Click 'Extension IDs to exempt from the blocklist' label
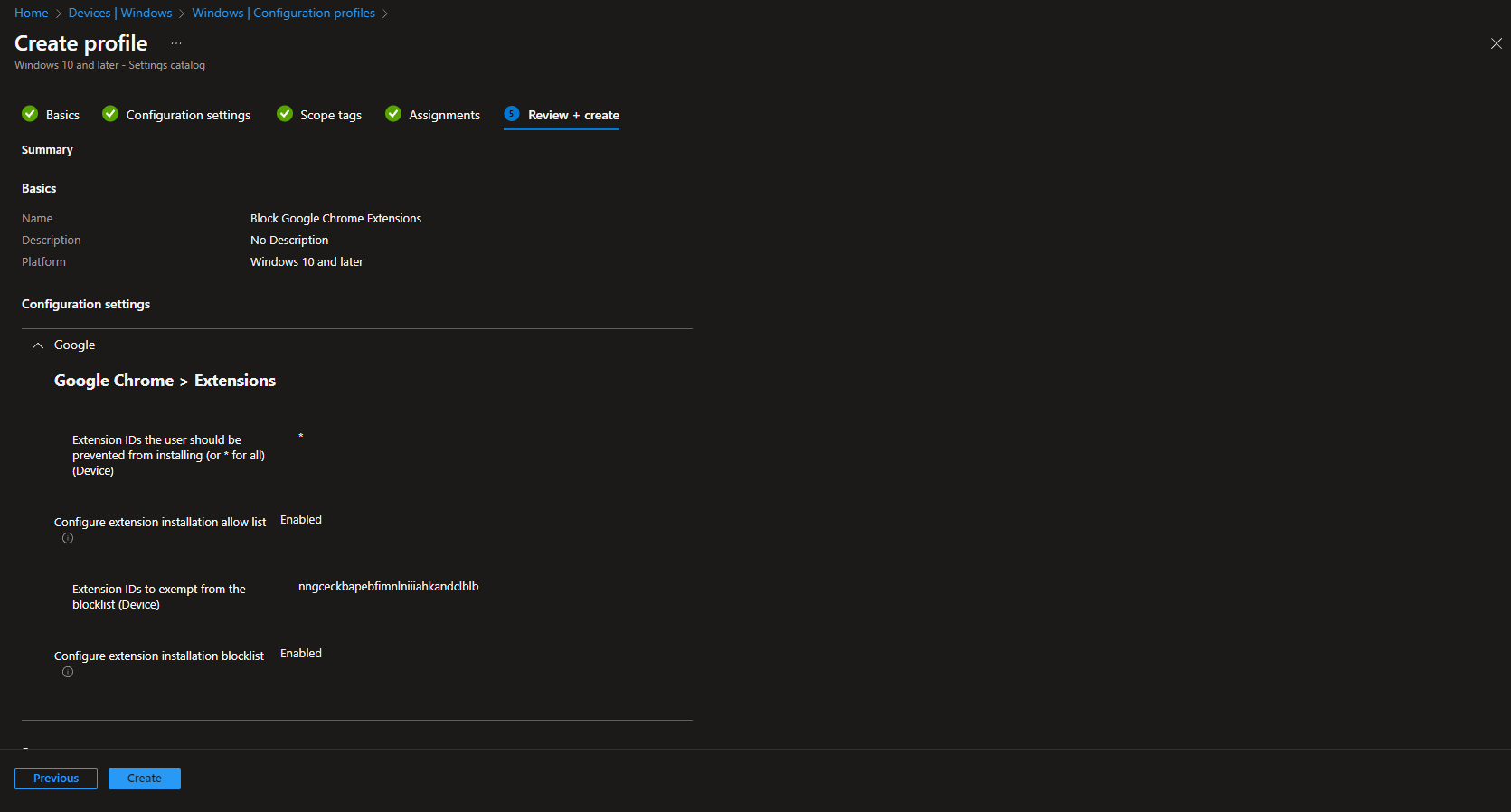The width and height of the screenshot is (1511, 812). [x=159, y=597]
